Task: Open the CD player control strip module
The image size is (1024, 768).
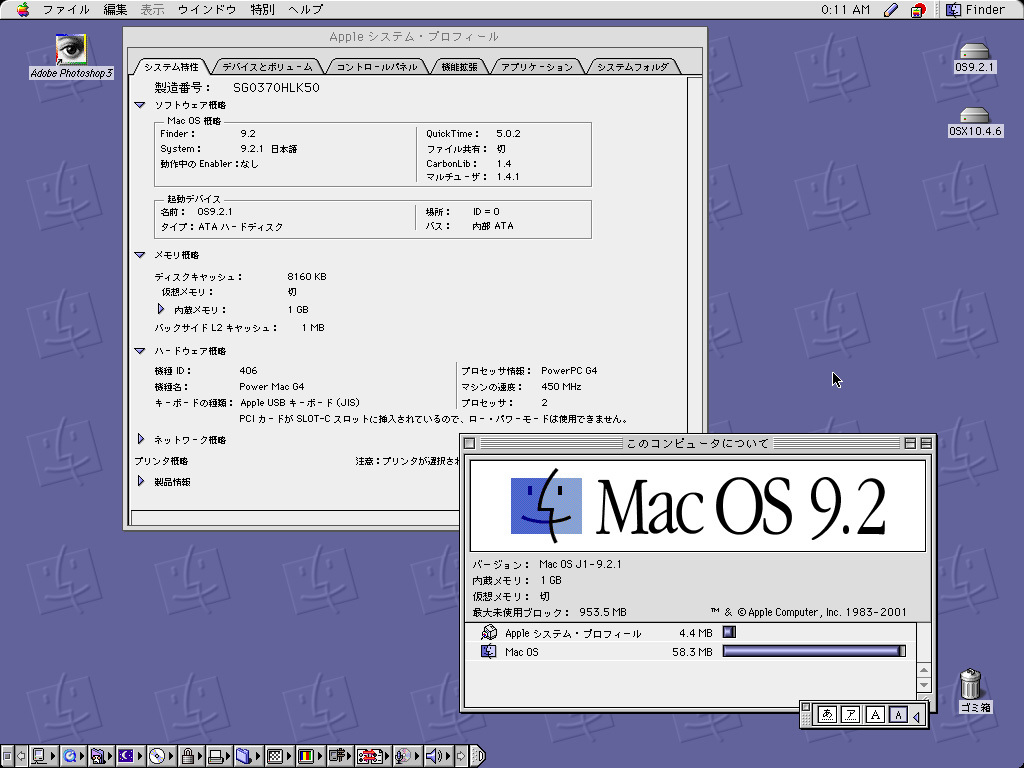Action: pyautogui.click(x=157, y=756)
